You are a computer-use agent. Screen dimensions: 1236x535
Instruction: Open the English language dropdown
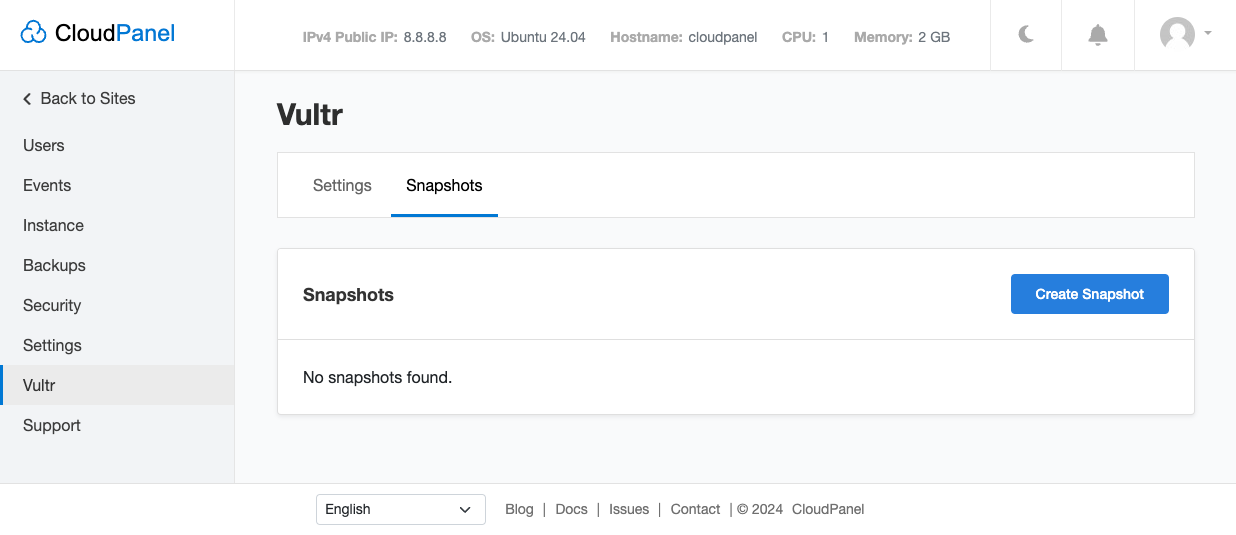pos(400,509)
